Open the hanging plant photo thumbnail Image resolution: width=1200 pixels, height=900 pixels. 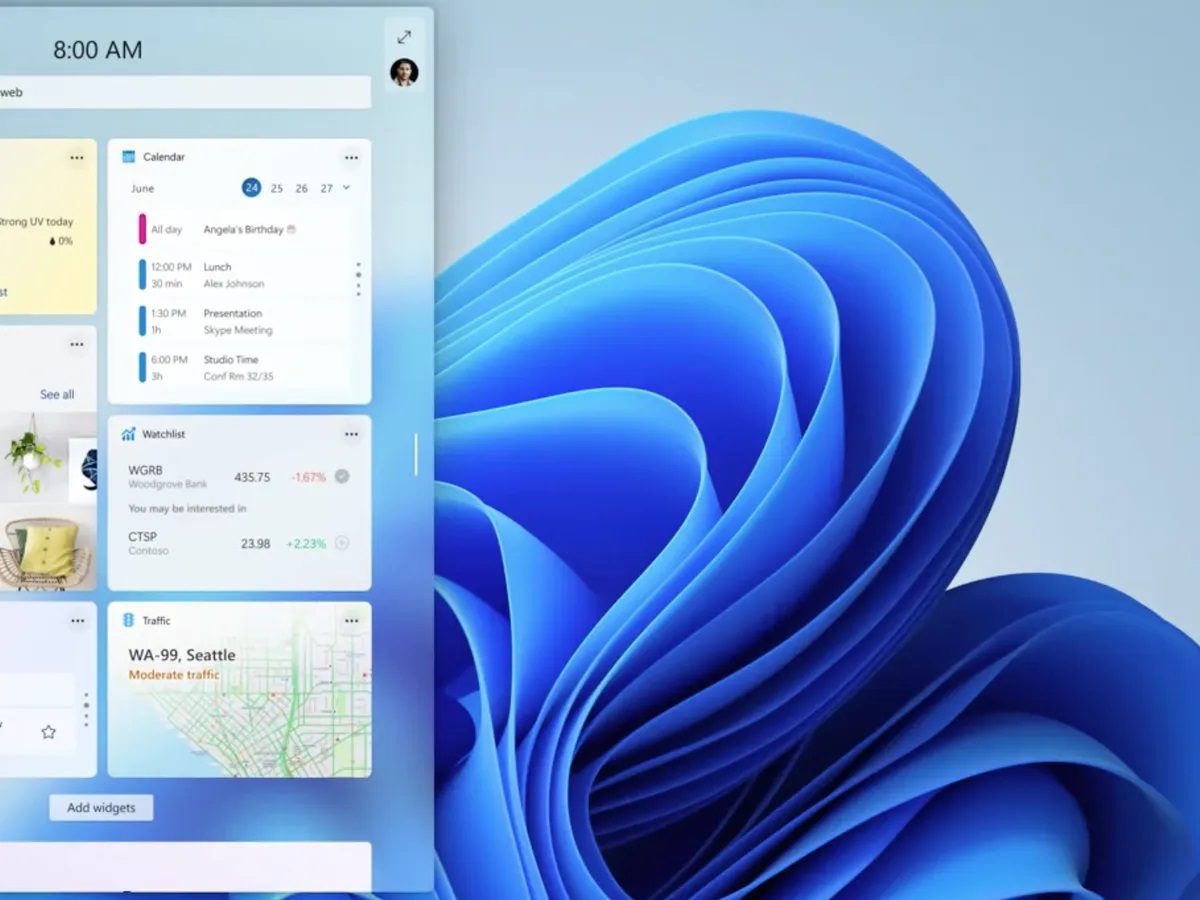tap(33, 455)
